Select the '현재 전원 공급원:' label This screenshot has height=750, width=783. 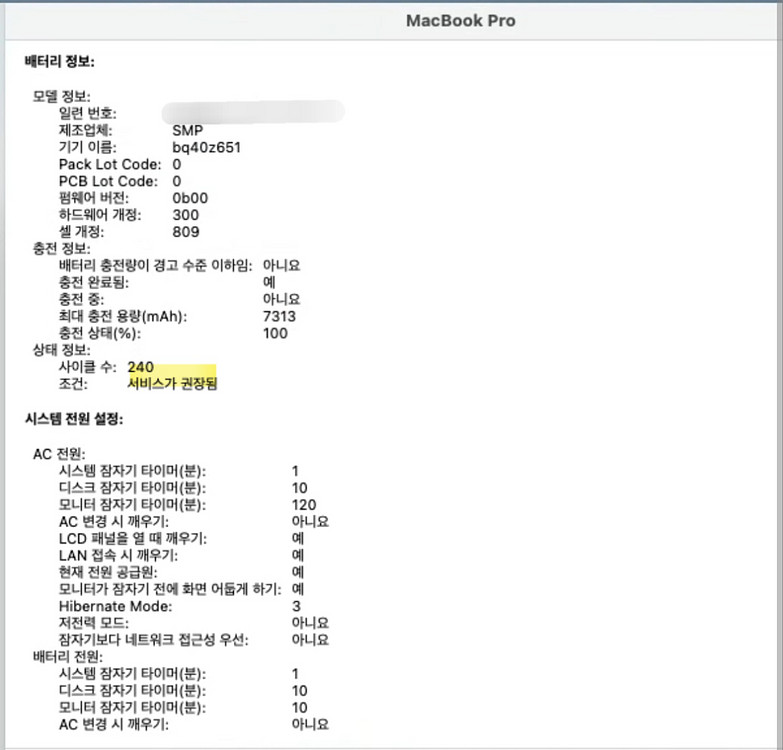pyautogui.click(x=108, y=572)
